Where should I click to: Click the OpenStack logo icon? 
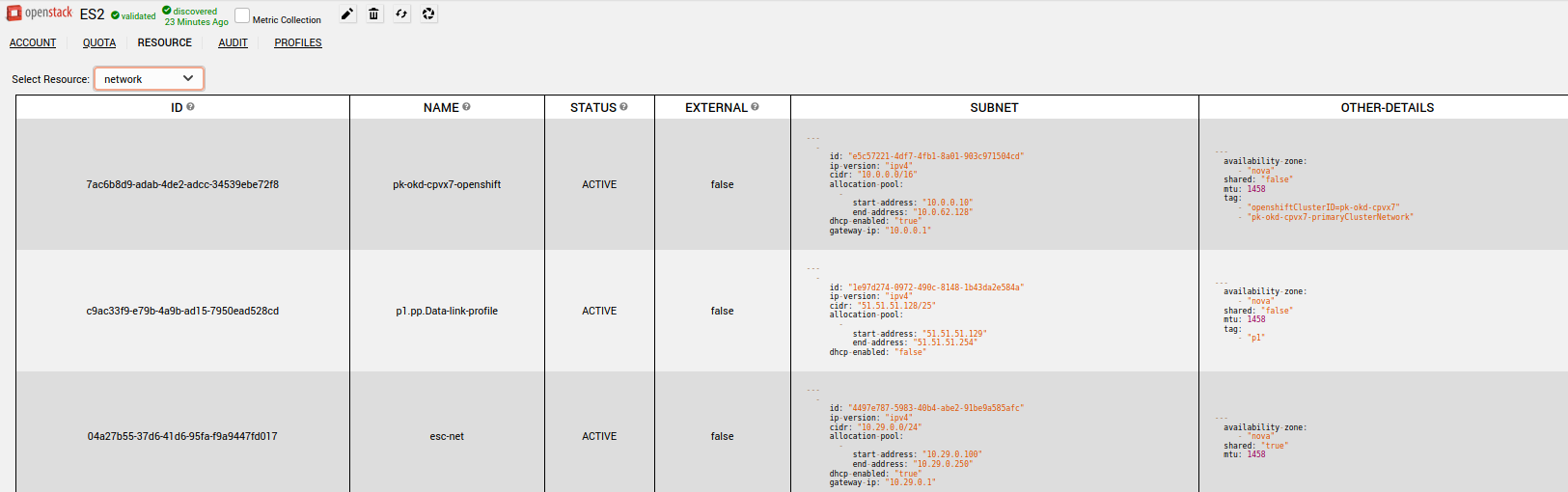14,14
